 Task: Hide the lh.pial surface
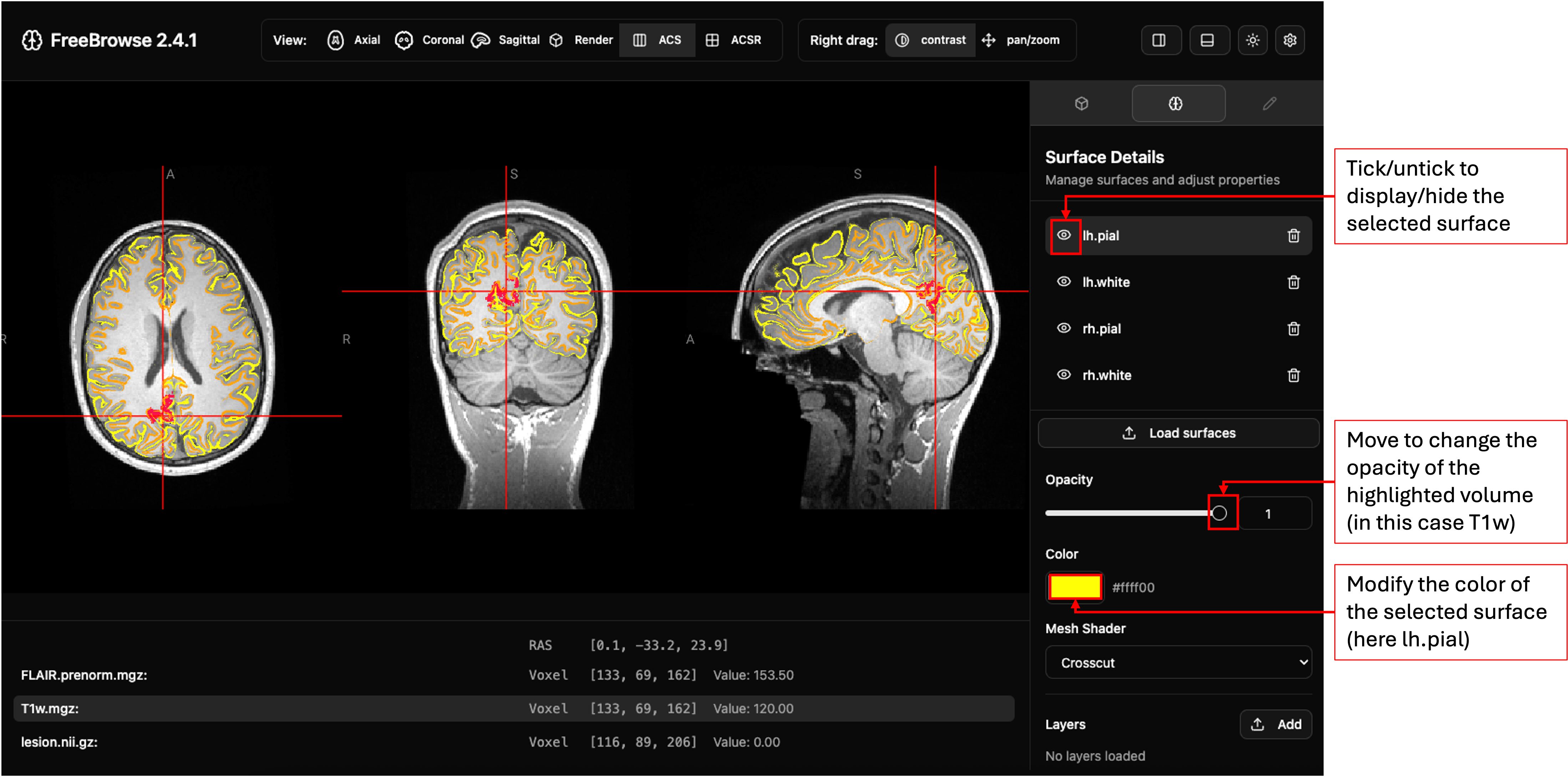click(1064, 235)
